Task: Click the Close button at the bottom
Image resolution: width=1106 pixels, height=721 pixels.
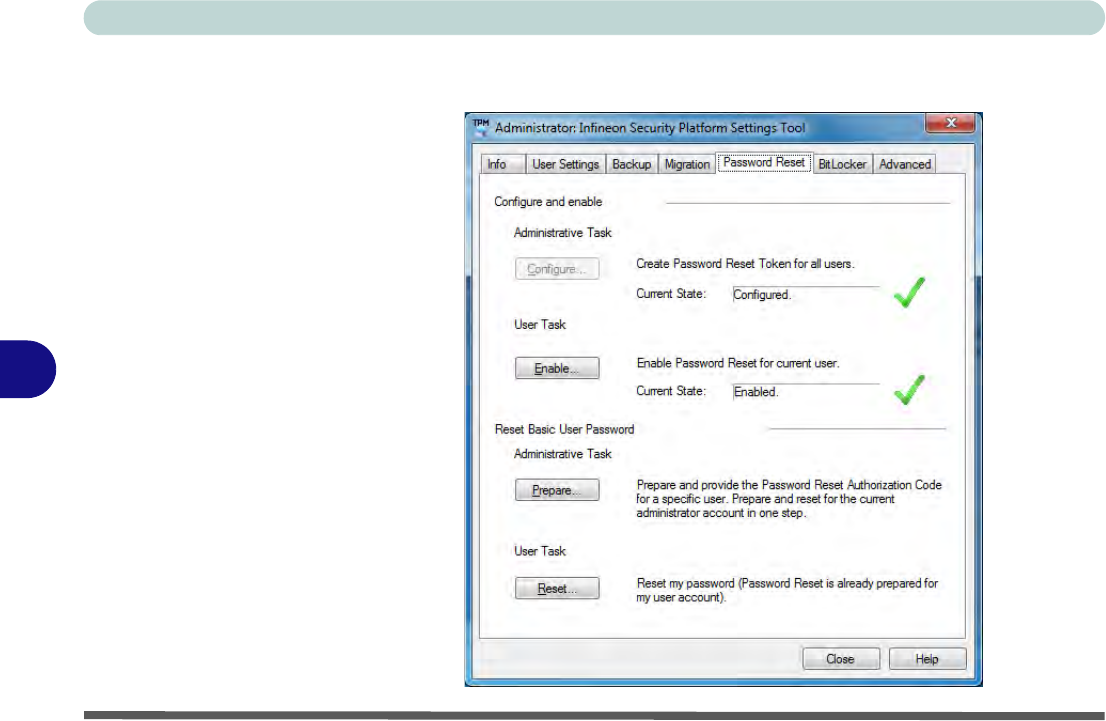Action: [841, 659]
